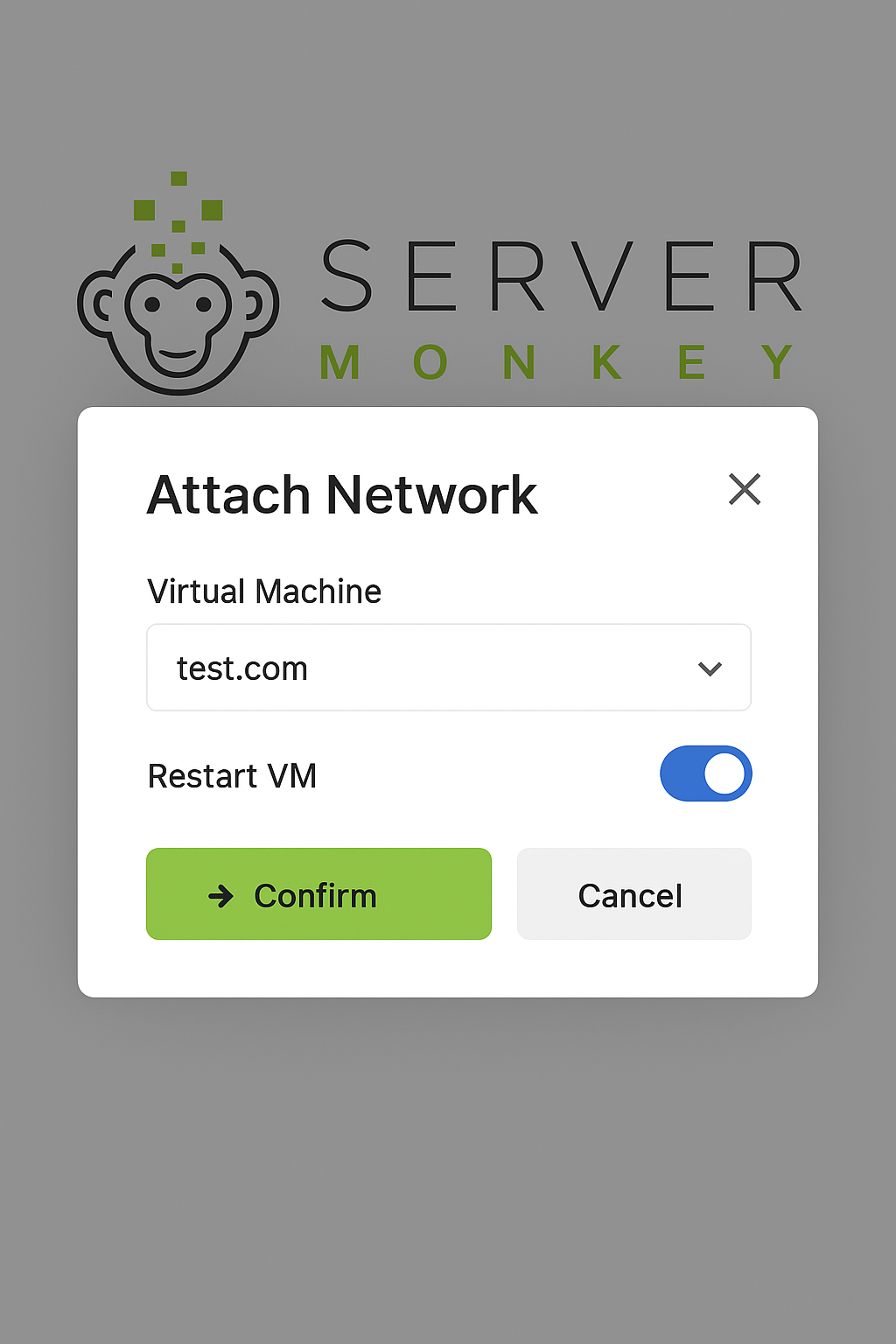Click the arrow icon in the Confirm button

tap(220, 895)
